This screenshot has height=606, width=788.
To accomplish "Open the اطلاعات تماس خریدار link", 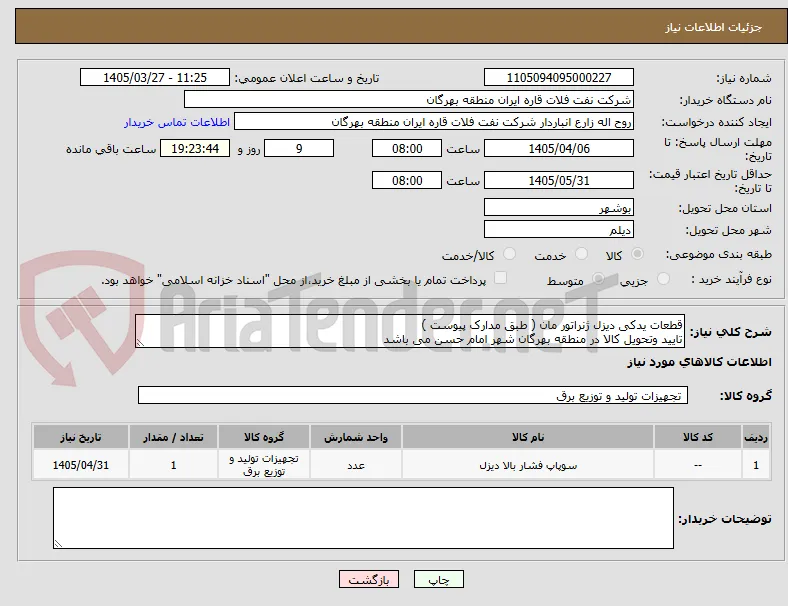I will coord(177,122).
